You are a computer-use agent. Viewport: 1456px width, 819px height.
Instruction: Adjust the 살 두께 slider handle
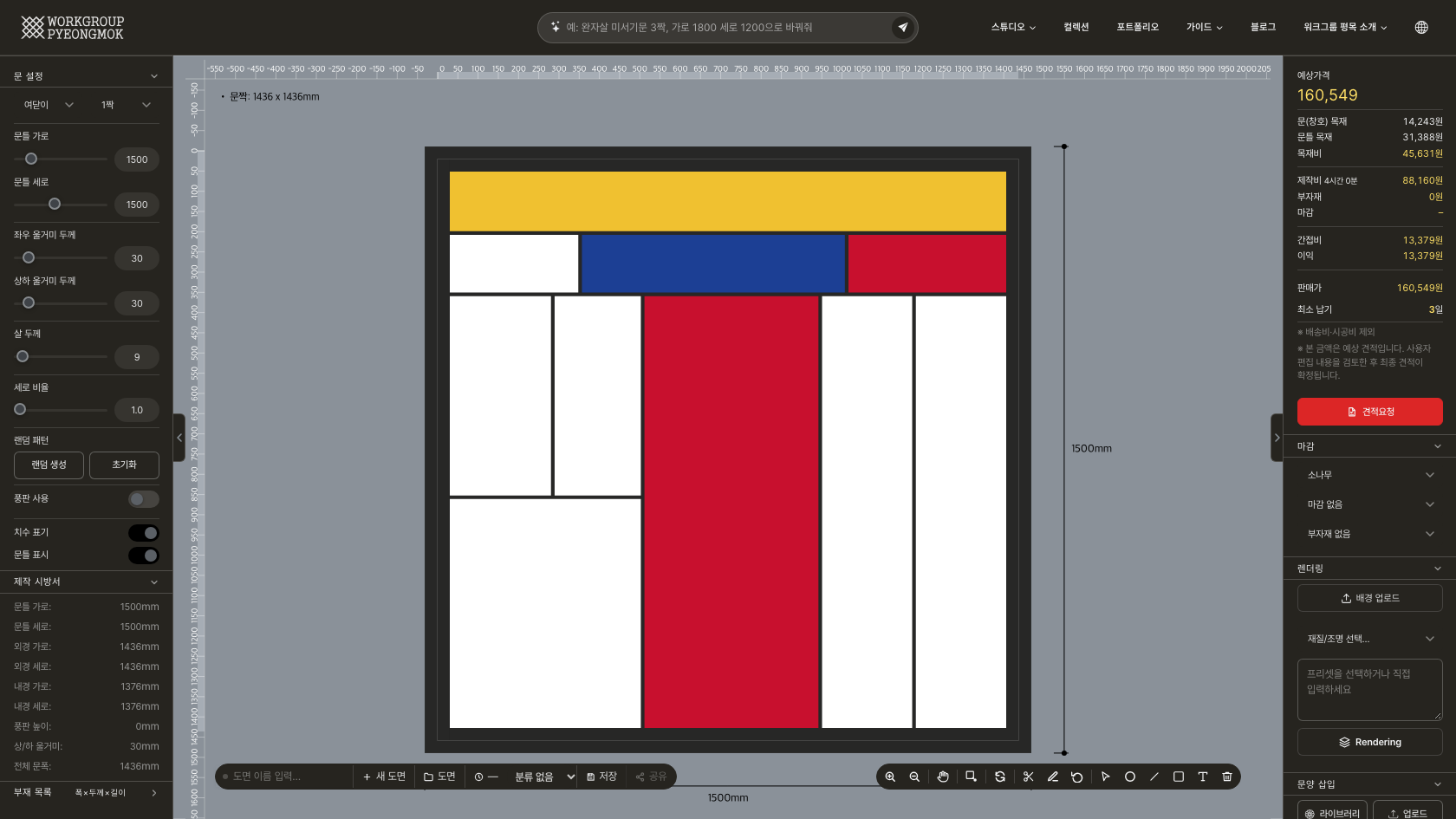tap(23, 356)
